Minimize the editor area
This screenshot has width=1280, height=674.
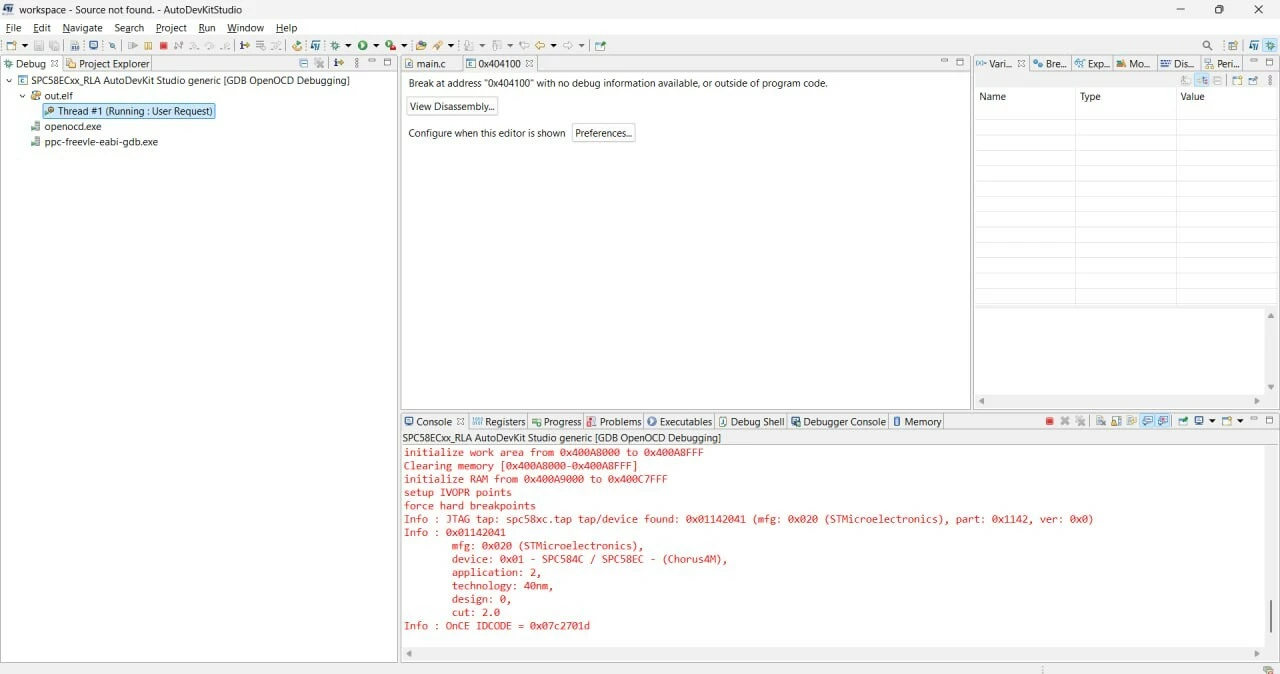[x=944, y=62]
